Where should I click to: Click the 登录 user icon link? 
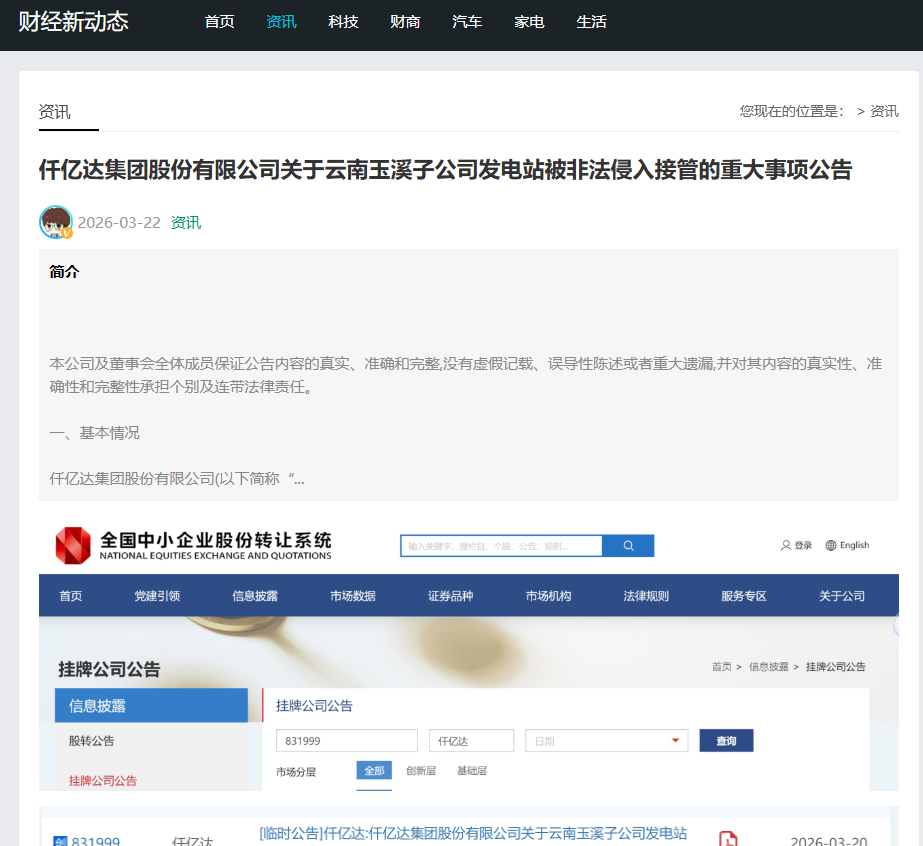pyautogui.click(x=796, y=545)
